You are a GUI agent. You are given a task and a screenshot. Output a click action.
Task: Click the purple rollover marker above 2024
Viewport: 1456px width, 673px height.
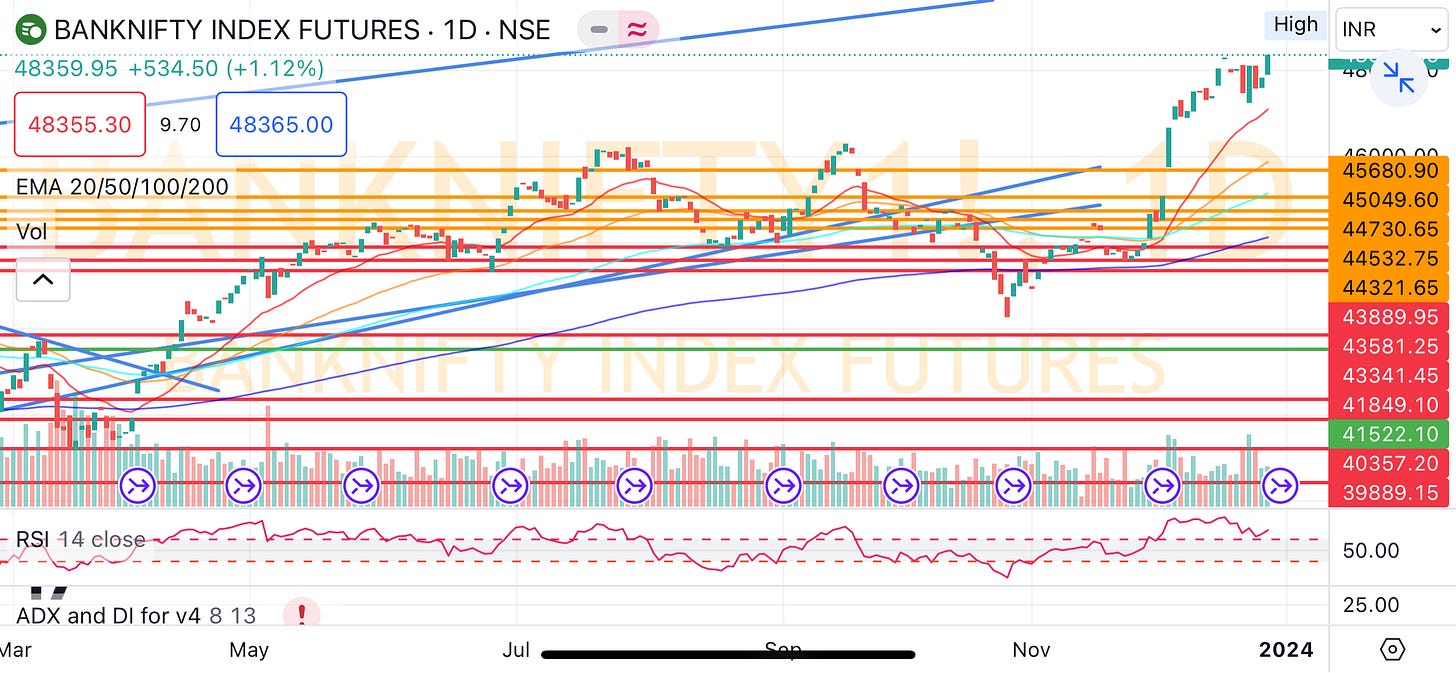click(x=1279, y=487)
